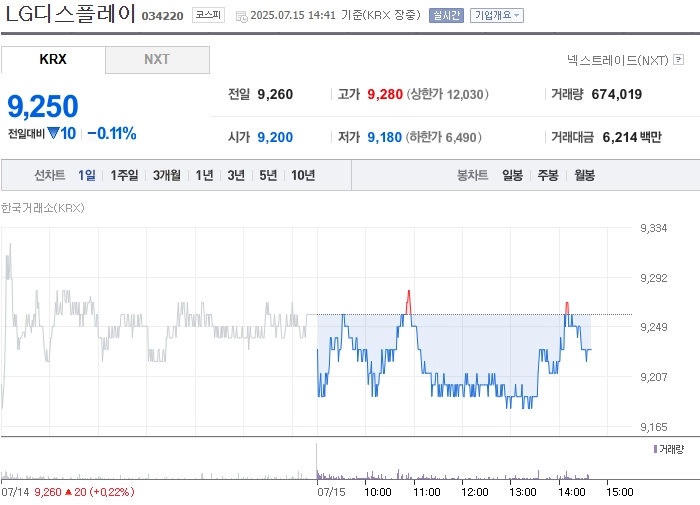Click the 시가 value 9,200
Viewport: 700px width, 505px height.
pos(275,137)
